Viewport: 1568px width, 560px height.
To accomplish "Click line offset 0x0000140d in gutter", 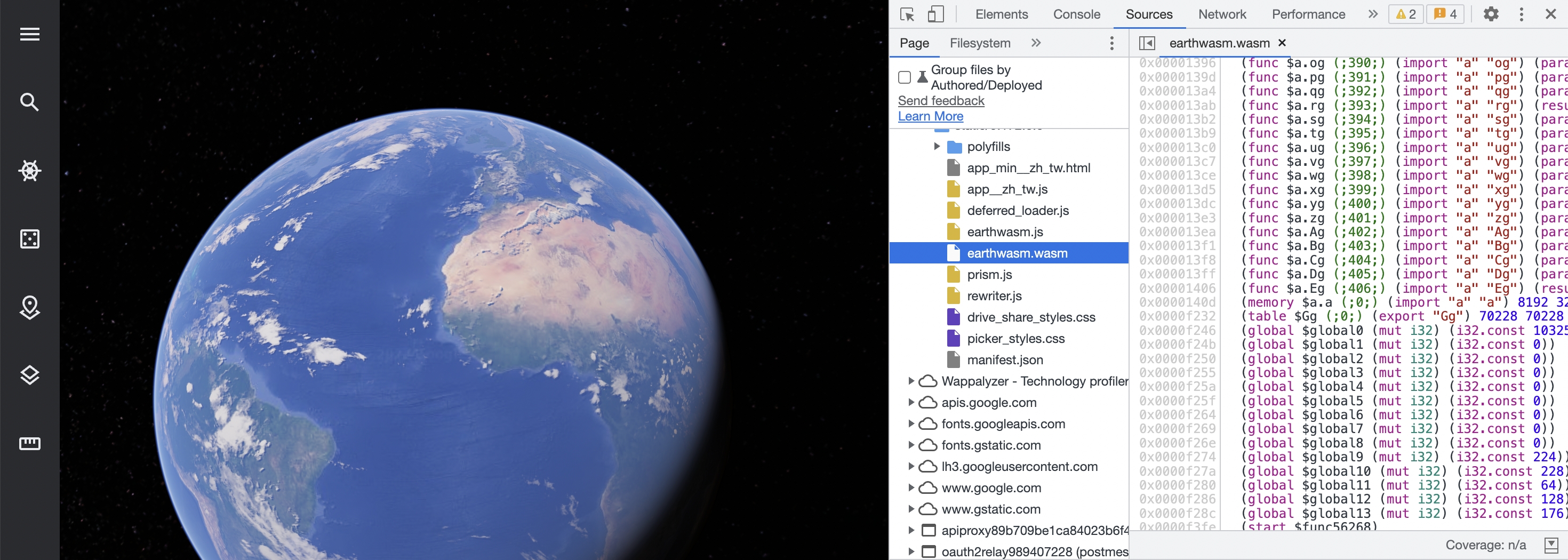I will [x=1177, y=302].
